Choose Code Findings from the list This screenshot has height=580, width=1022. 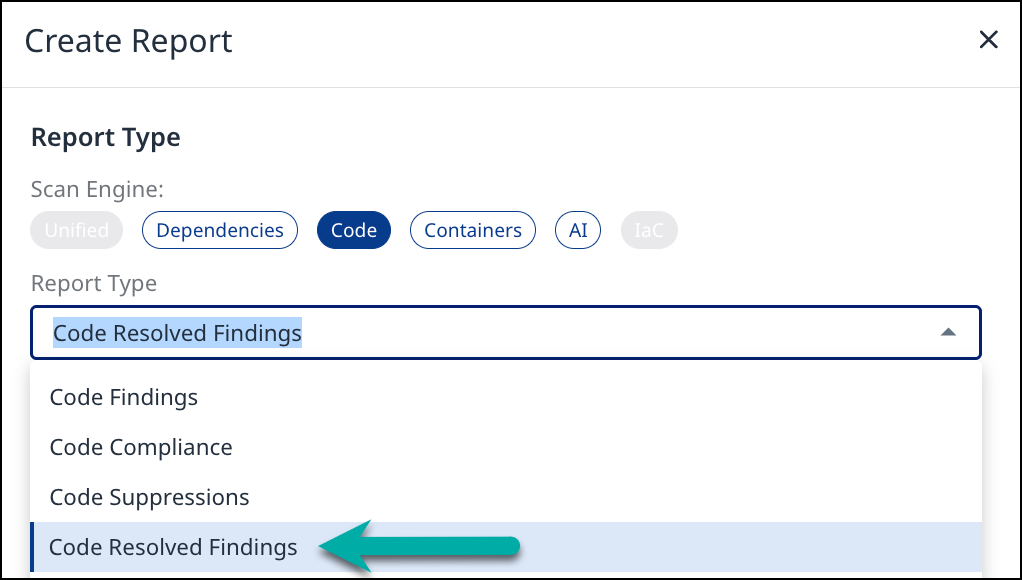[124, 397]
